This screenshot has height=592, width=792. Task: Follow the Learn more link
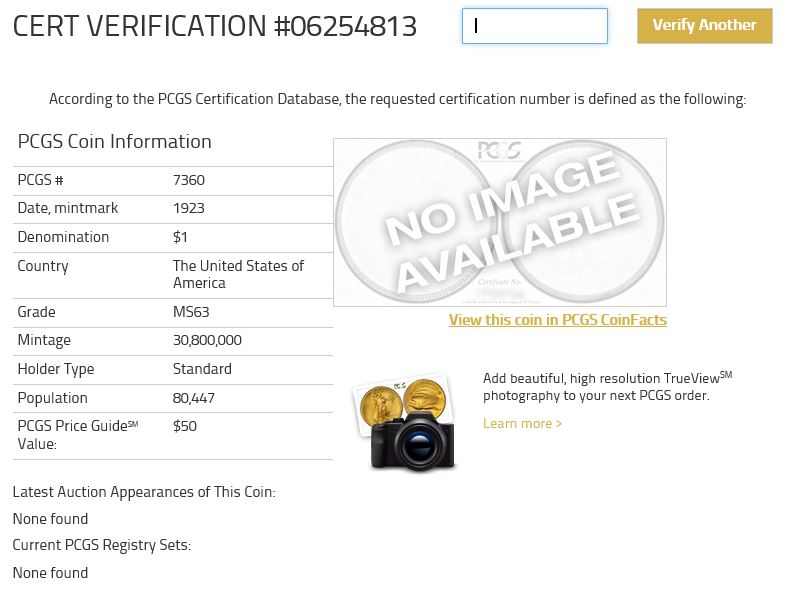coord(522,423)
